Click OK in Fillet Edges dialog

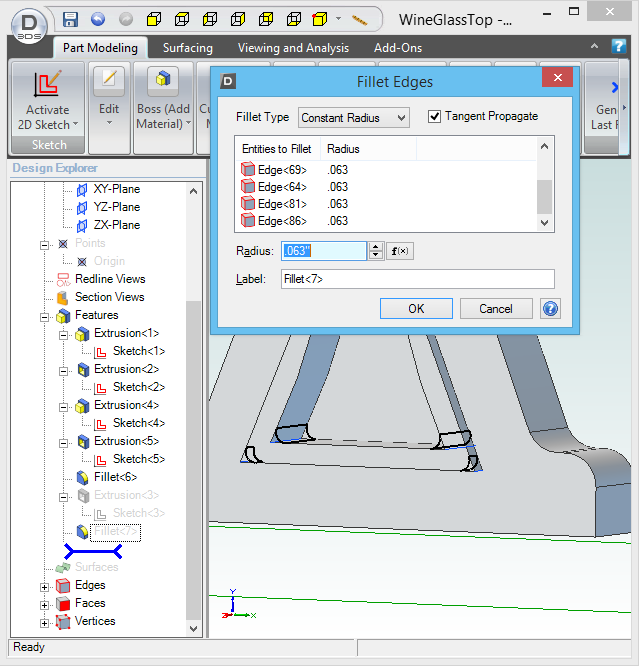point(416,309)
